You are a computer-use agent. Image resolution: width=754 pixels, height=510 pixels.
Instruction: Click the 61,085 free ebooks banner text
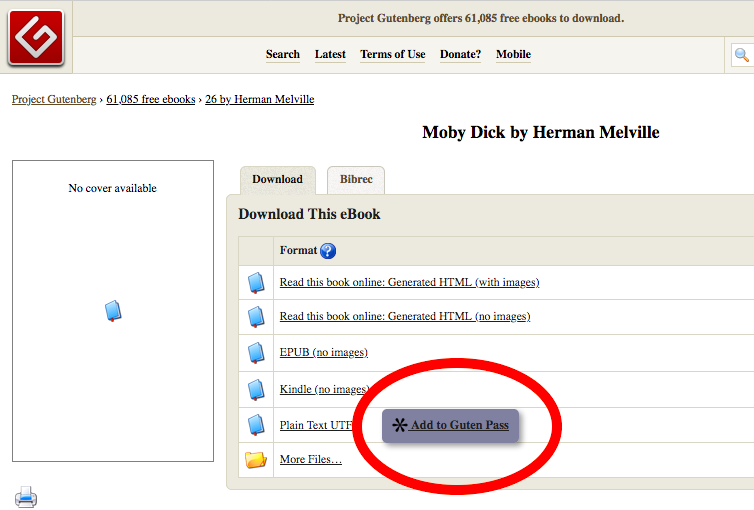click(x=481, y=18)
